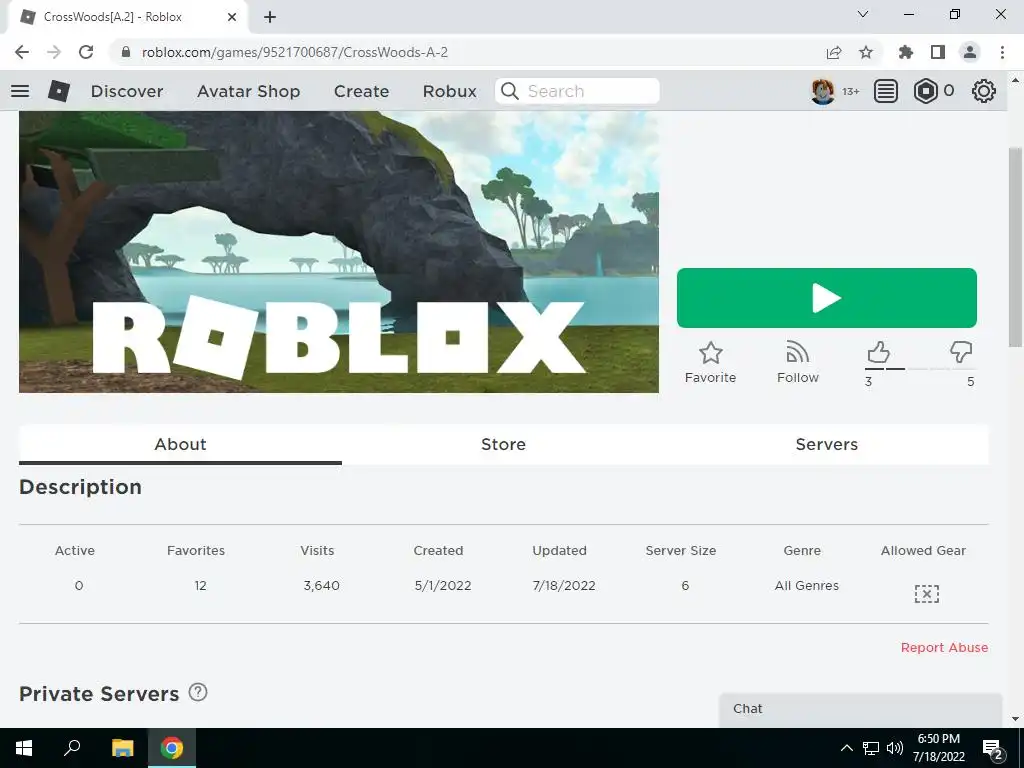The height and width of the screenshot is (768, 1024).
Task: Click the Report Abuse link
Action: [x=944, y=647]
